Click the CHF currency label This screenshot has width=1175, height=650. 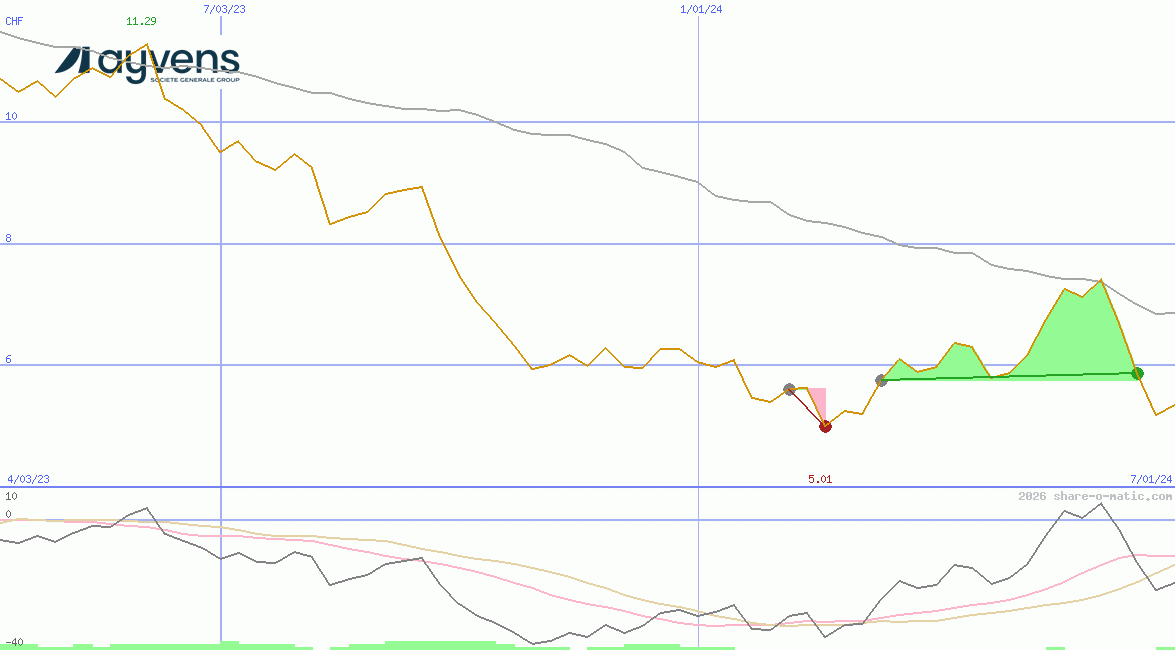[x=14, y=21]
